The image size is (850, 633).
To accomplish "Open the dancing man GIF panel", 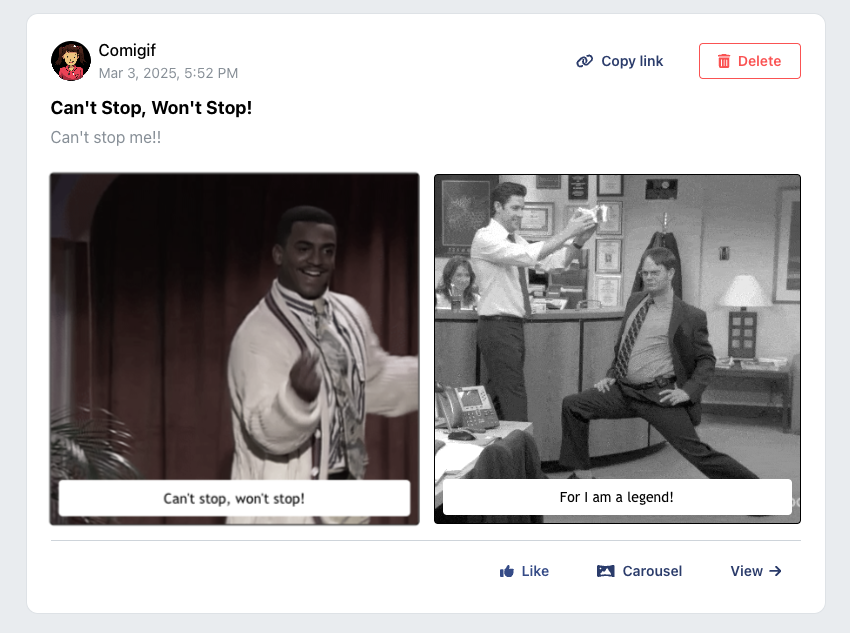I will pos(234,348).
